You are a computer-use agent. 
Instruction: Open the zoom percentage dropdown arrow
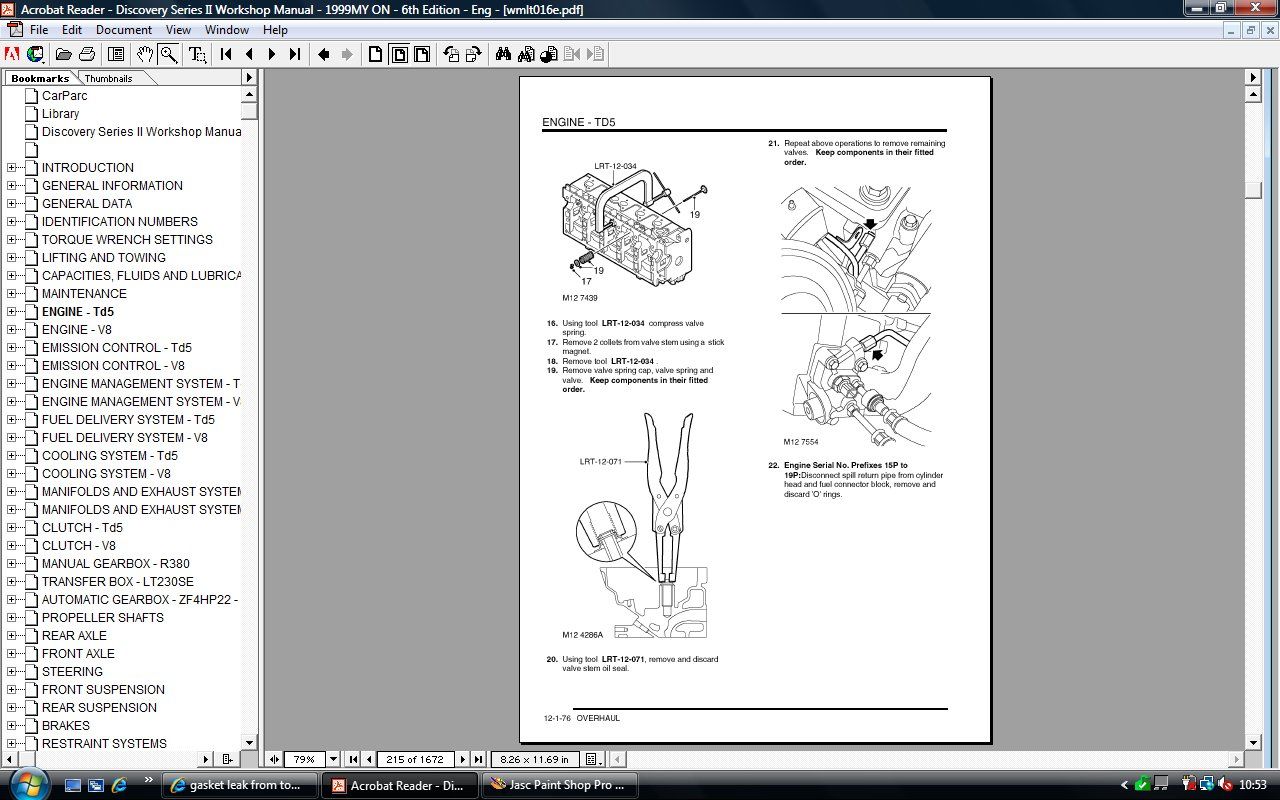click(334, 759)
